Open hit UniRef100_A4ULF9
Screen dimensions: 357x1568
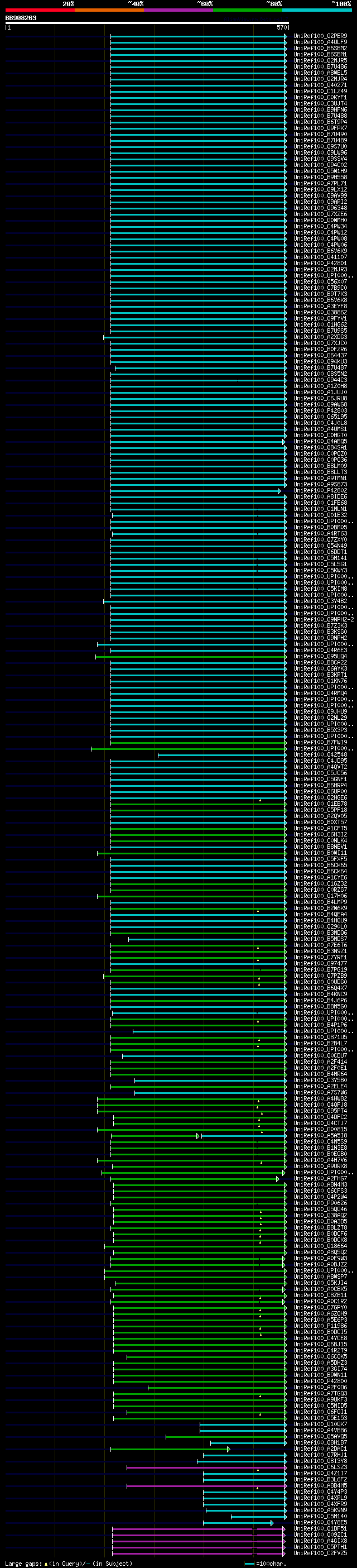(x=321, y=42)
